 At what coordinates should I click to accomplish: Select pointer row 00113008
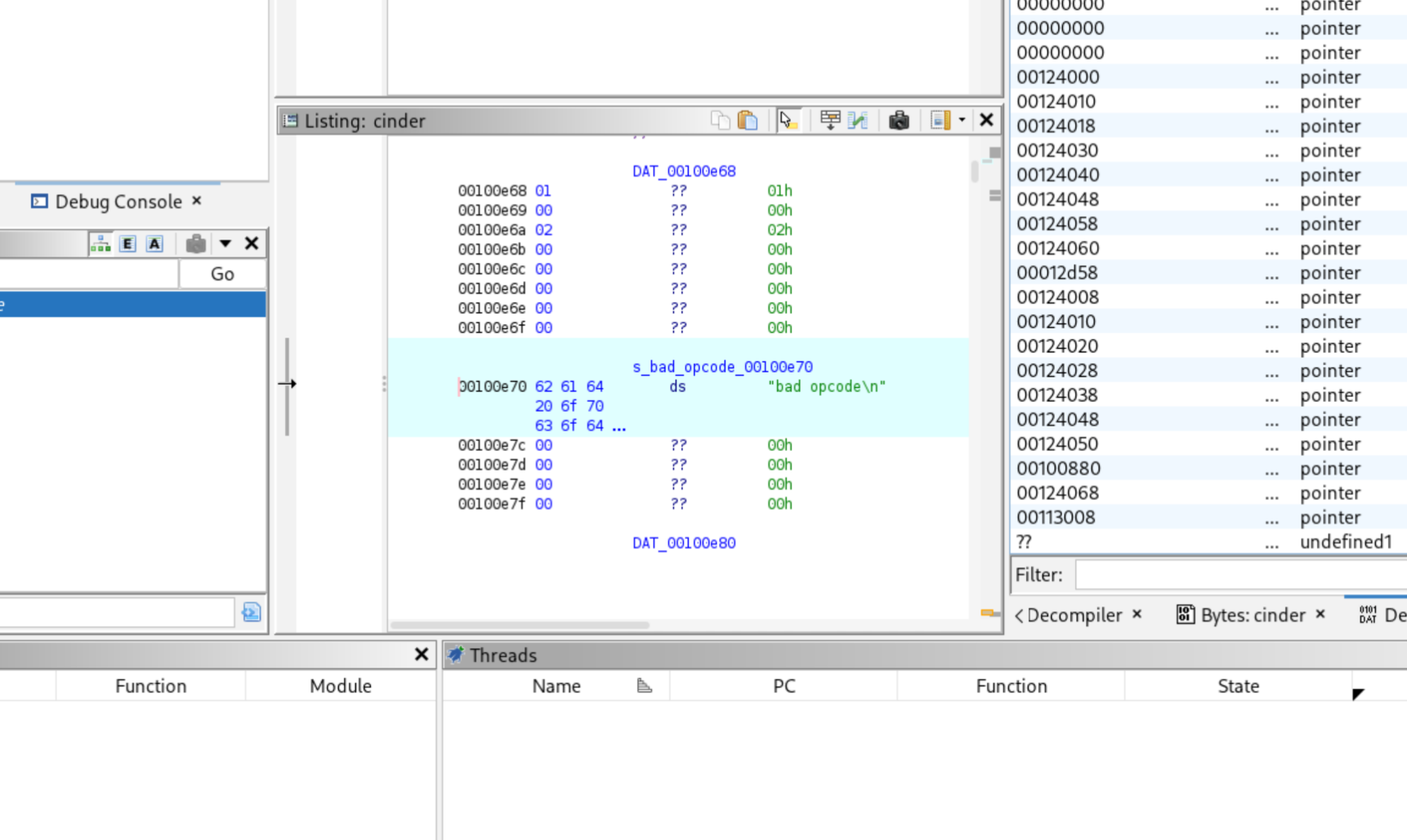[1209, 518]
